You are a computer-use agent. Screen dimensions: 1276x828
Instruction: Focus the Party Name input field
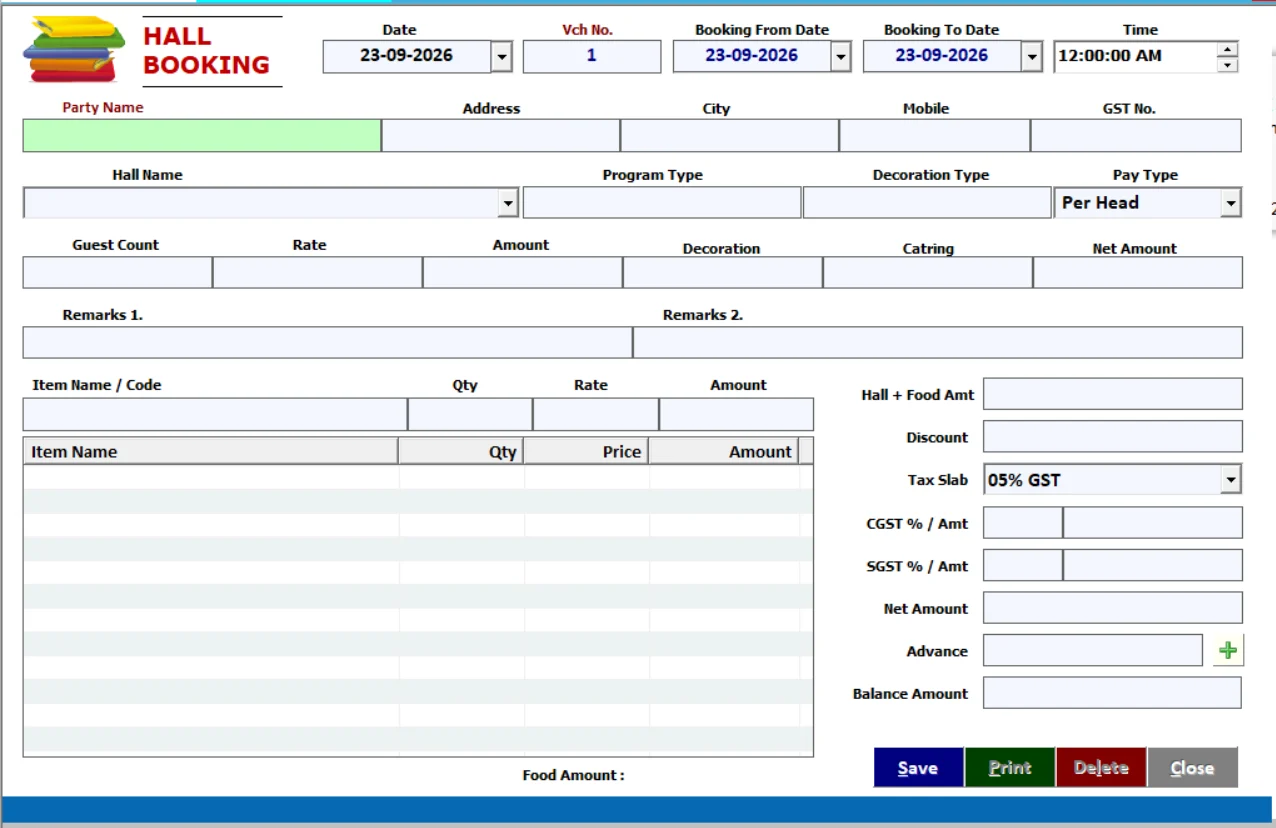[202, 136]
